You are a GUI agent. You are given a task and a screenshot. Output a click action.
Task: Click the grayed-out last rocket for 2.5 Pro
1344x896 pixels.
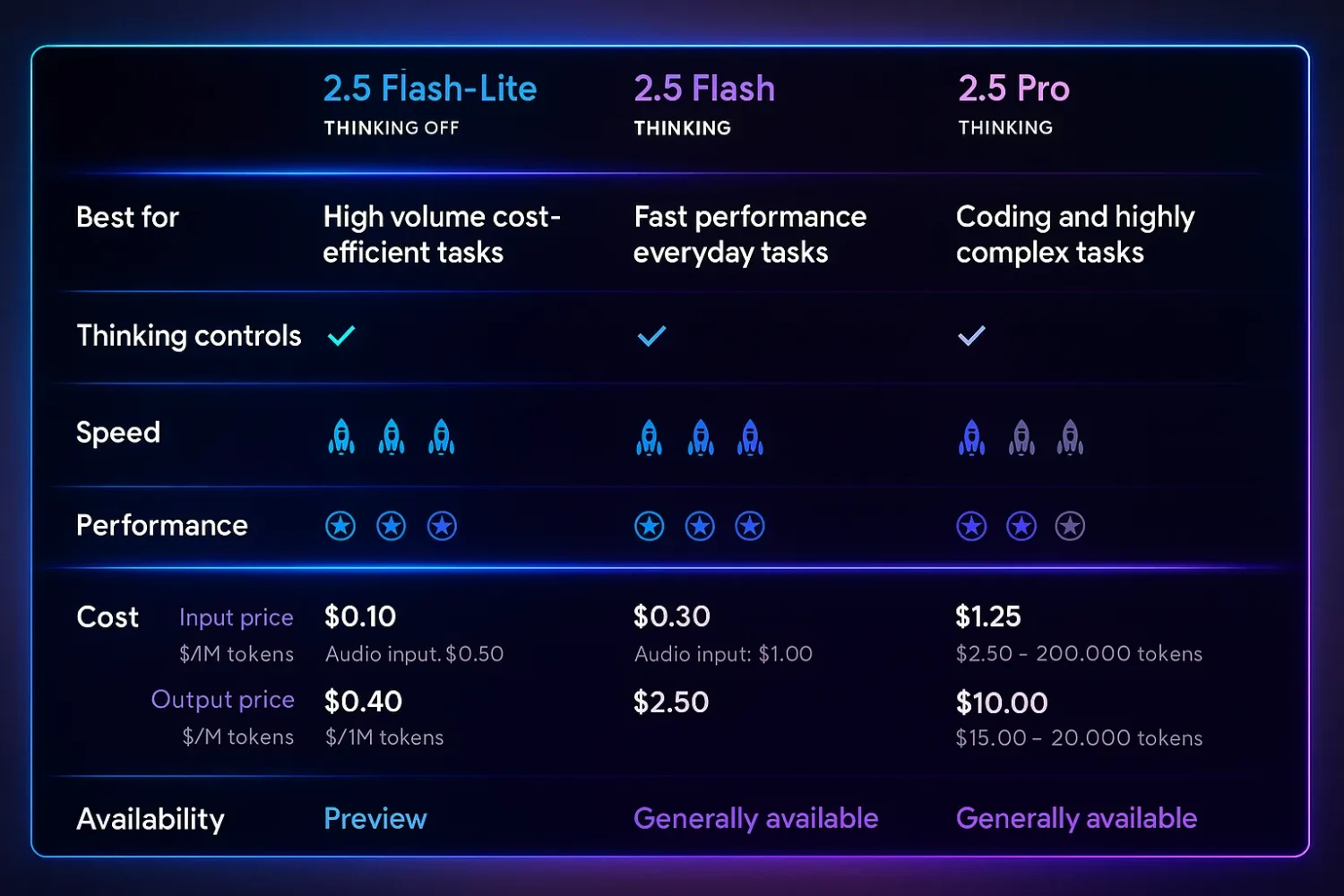click(1070, 437)
